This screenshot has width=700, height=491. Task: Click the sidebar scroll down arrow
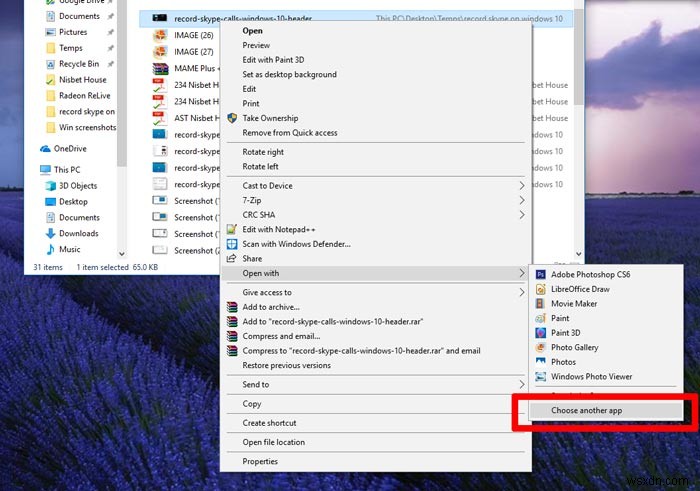click(x=121, y=254)
